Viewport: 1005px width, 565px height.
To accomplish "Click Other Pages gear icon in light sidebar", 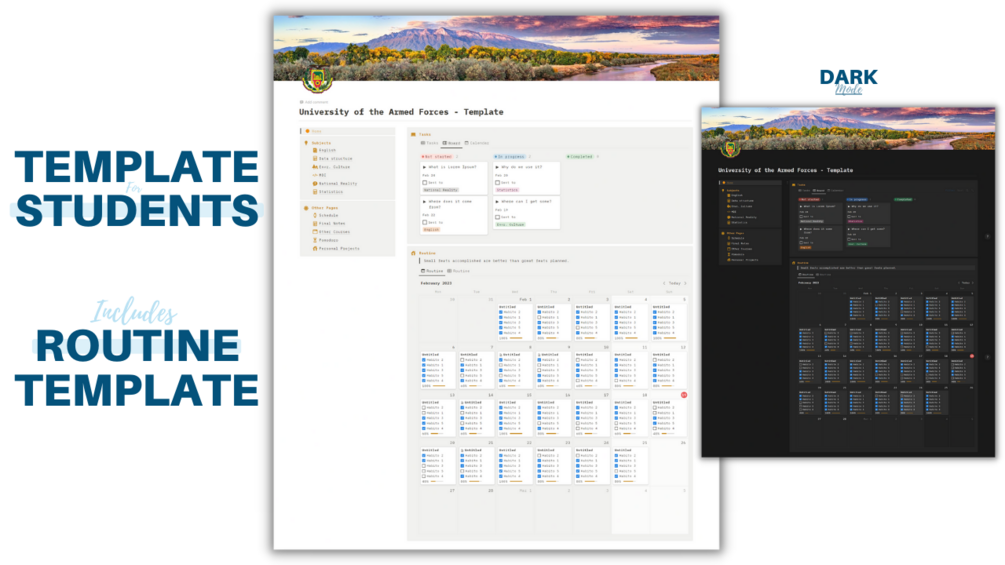I will (x=306, y=208).
